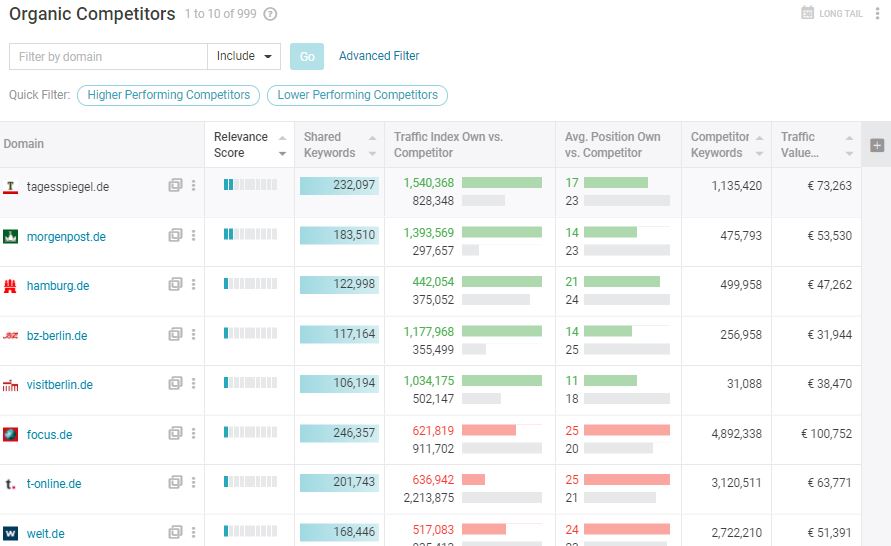The width and height of the screenshot is (891, 546).
Task: Click the copy window icon for welt.de
Action: [x=175, y=532]
